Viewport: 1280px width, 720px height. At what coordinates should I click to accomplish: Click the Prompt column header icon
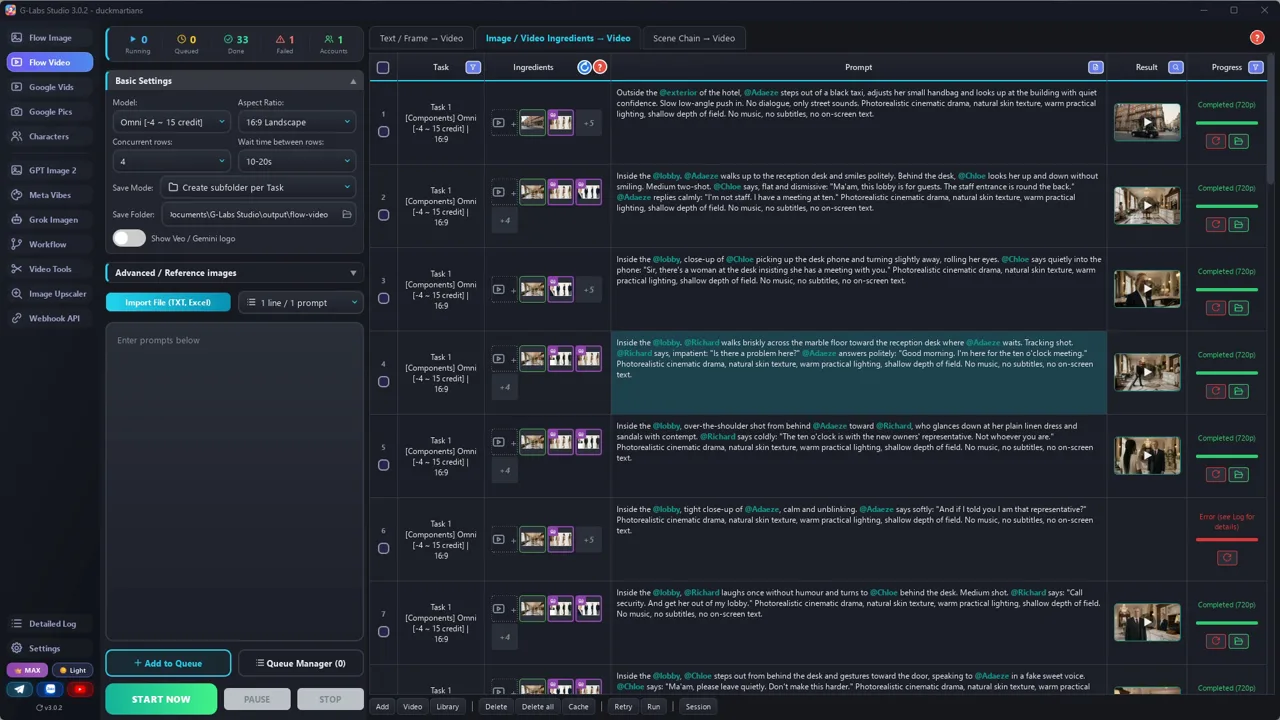click(1096, 67)
